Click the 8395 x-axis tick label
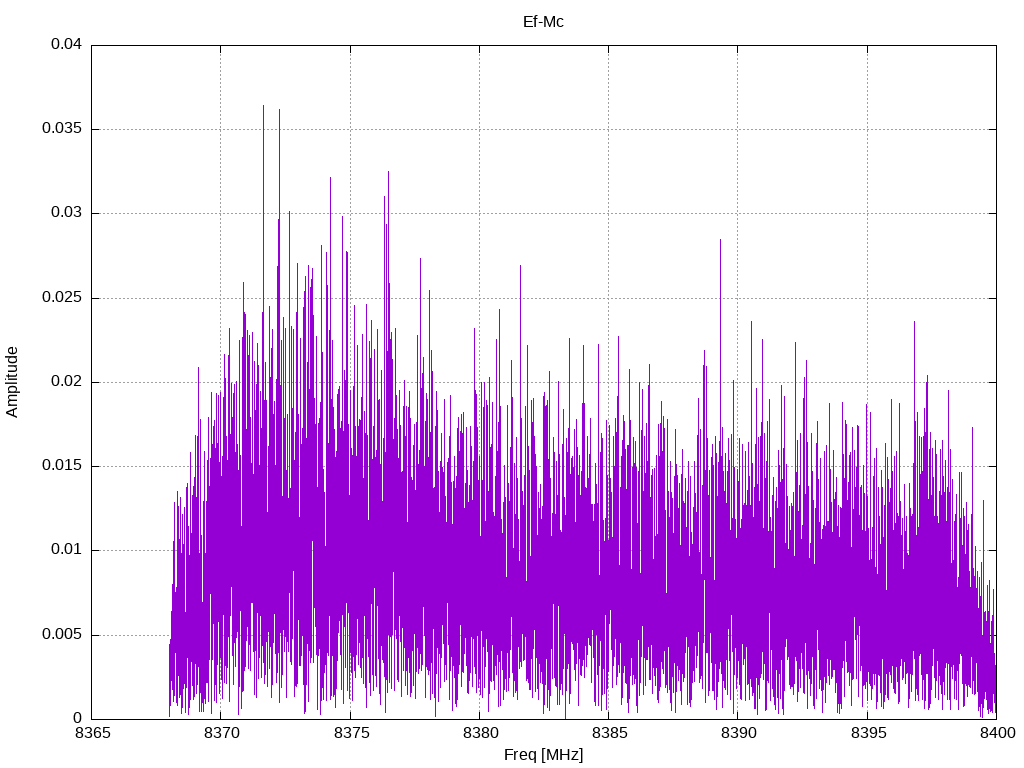Image resolution: width=1024 pixels, height=768 pixels. click(x=868, y=733)
